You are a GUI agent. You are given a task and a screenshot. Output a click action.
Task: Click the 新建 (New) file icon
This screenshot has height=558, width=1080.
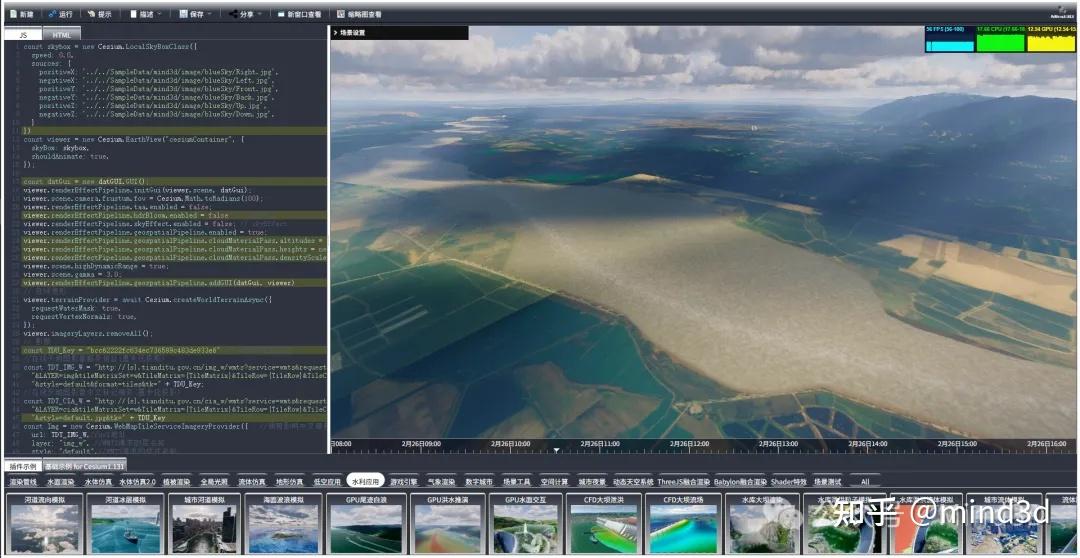pos(12,15)
